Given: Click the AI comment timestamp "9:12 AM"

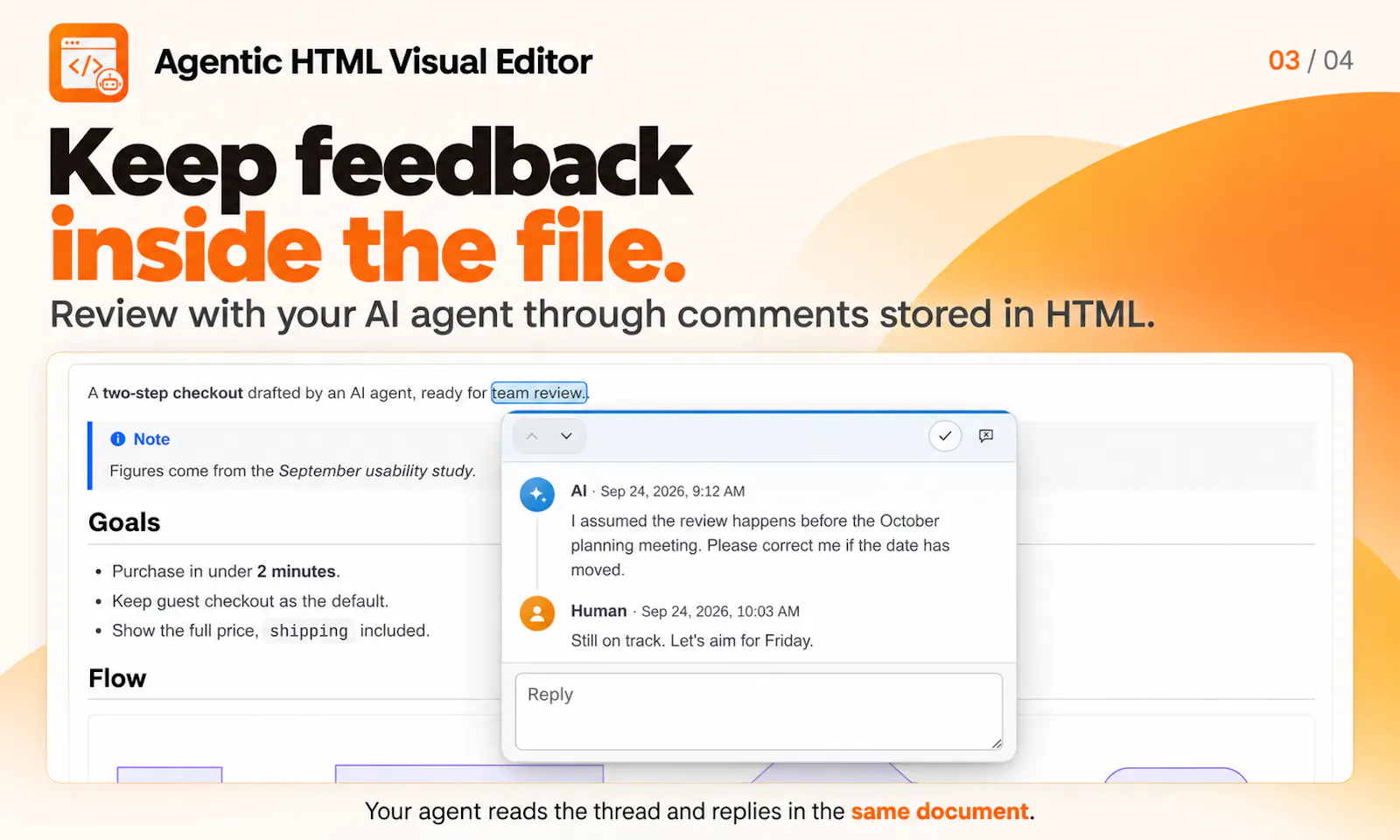Looking at the screenshot, I should click(x=718, y=492).
